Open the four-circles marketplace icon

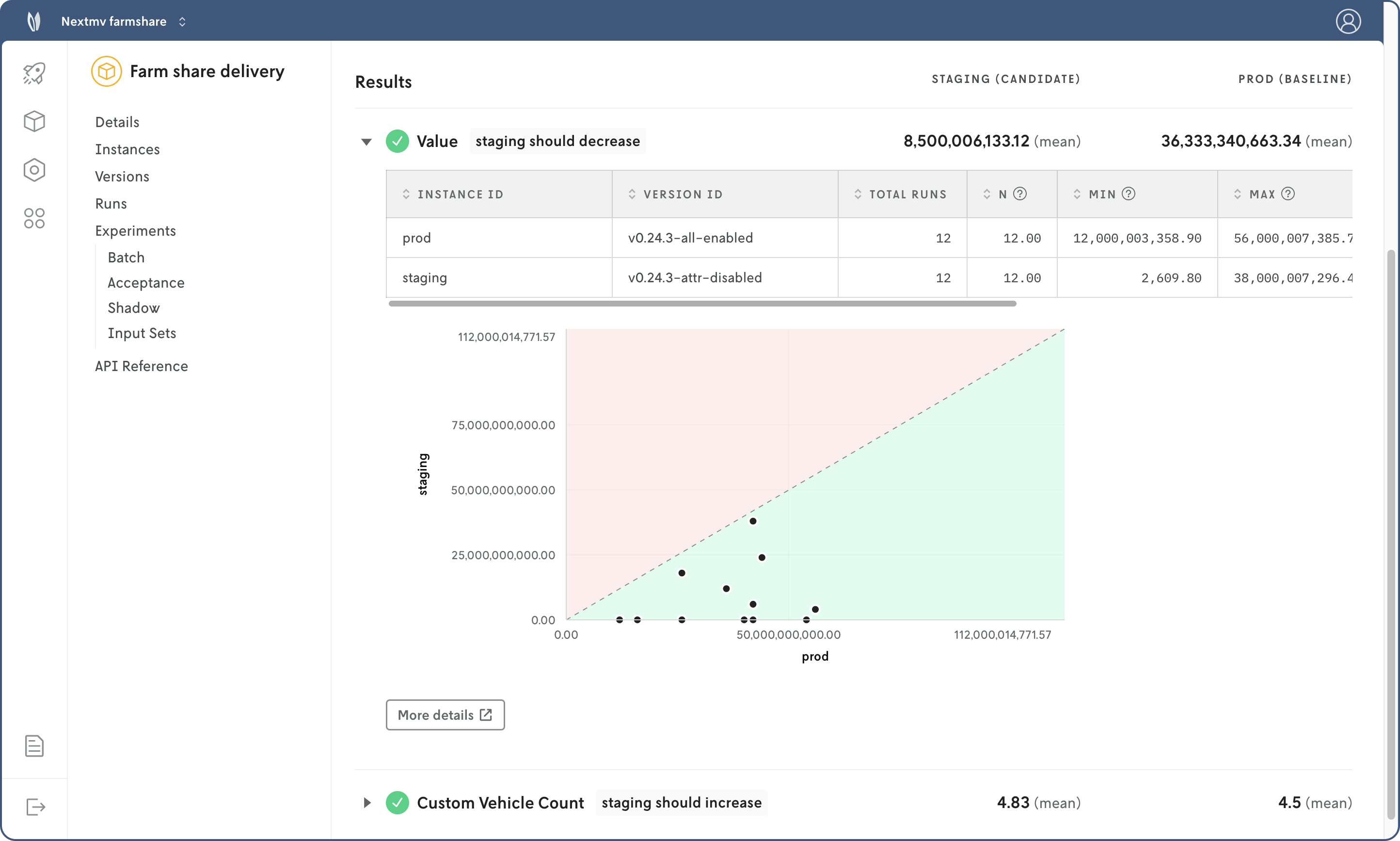coord(34,218)
